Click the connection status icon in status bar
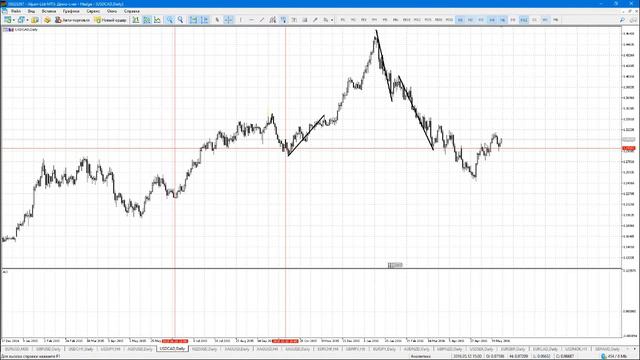Image resolution: width=640 pixels, height=360 pixels. [604, 356]
